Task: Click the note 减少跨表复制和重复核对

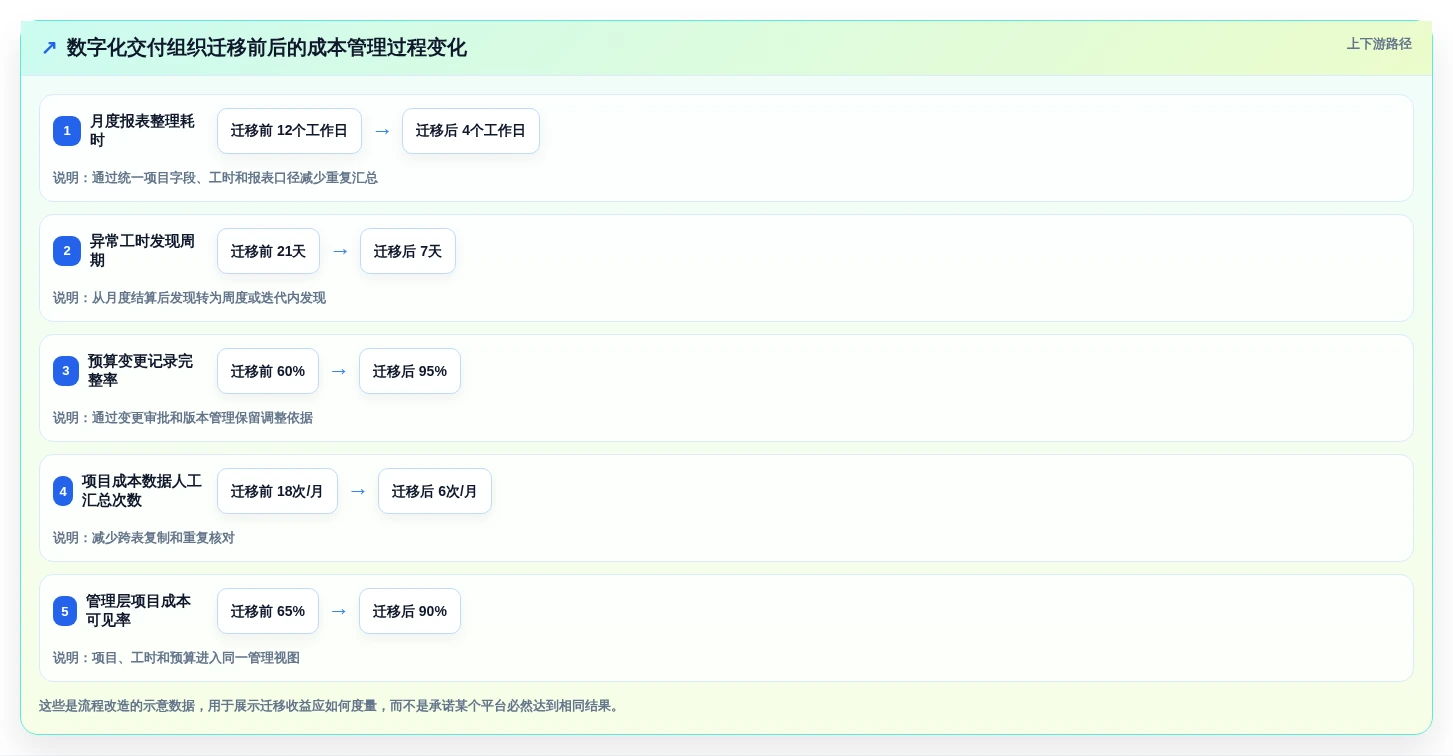Action: coord(144,538)
